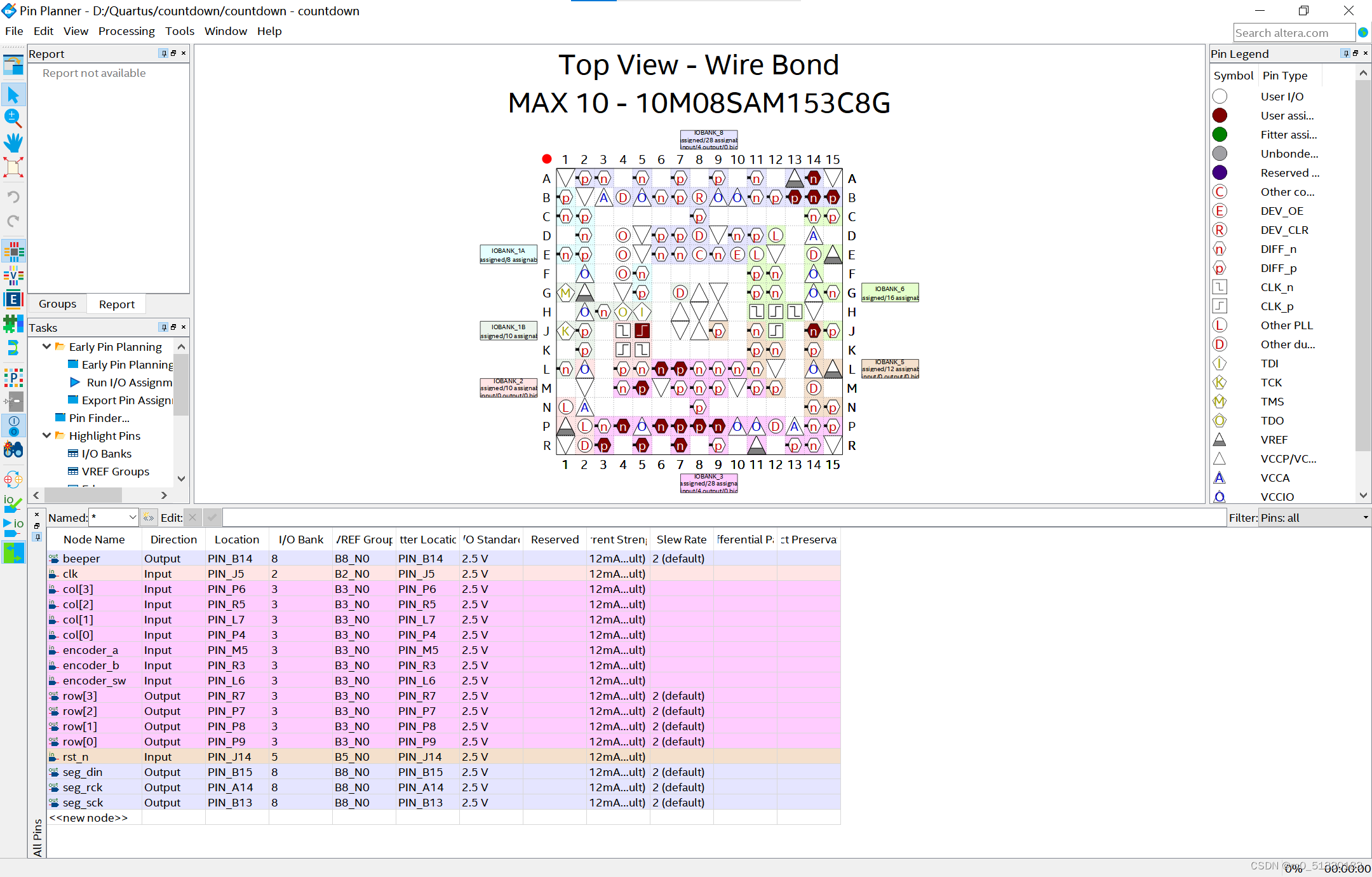1372x877 pixels.
Task: Click the gray pin-buffer toolbar icon
Action: [x=13, y=401]
